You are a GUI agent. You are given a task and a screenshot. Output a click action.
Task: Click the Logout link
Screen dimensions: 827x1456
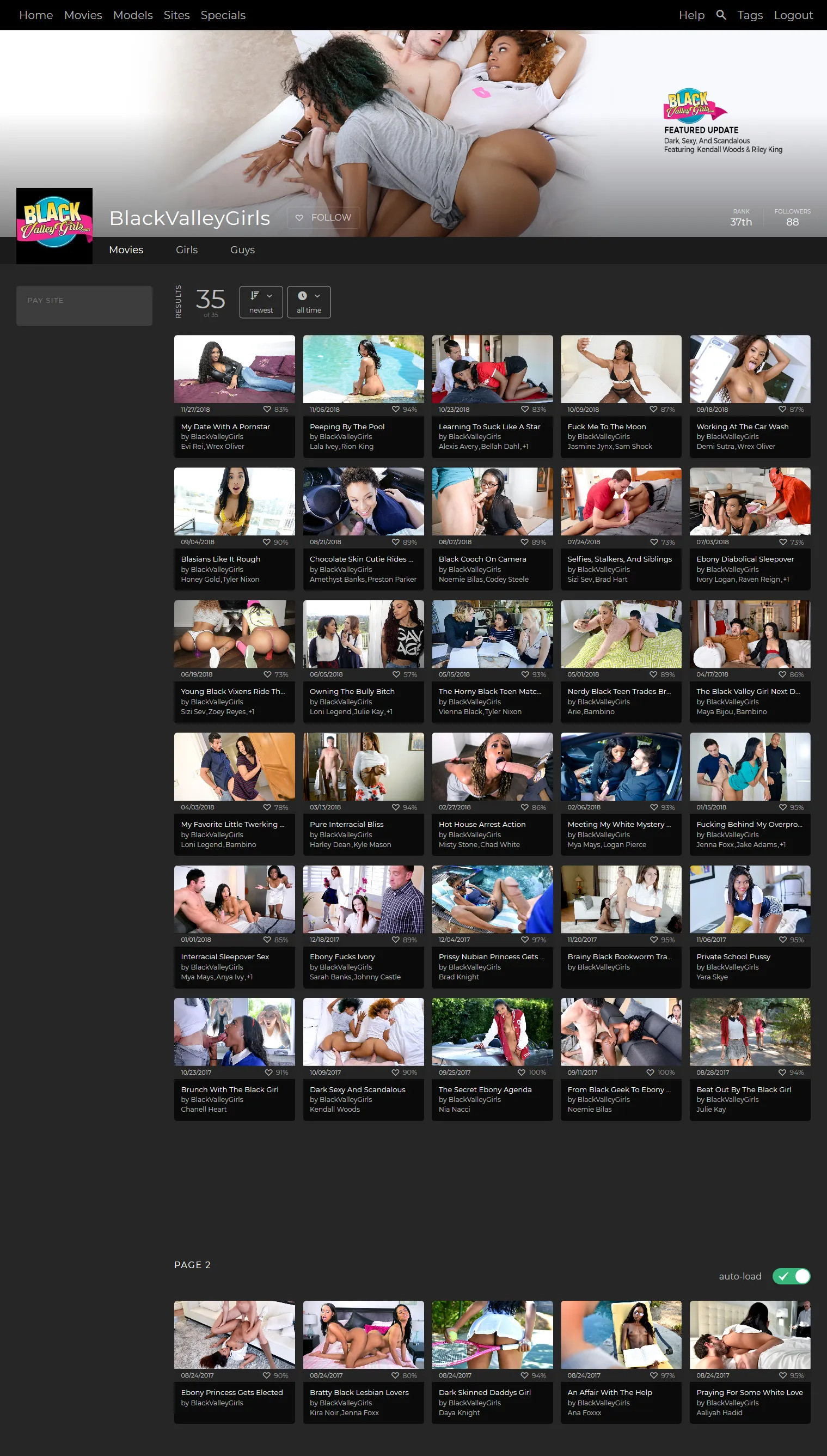click(793, 15)
